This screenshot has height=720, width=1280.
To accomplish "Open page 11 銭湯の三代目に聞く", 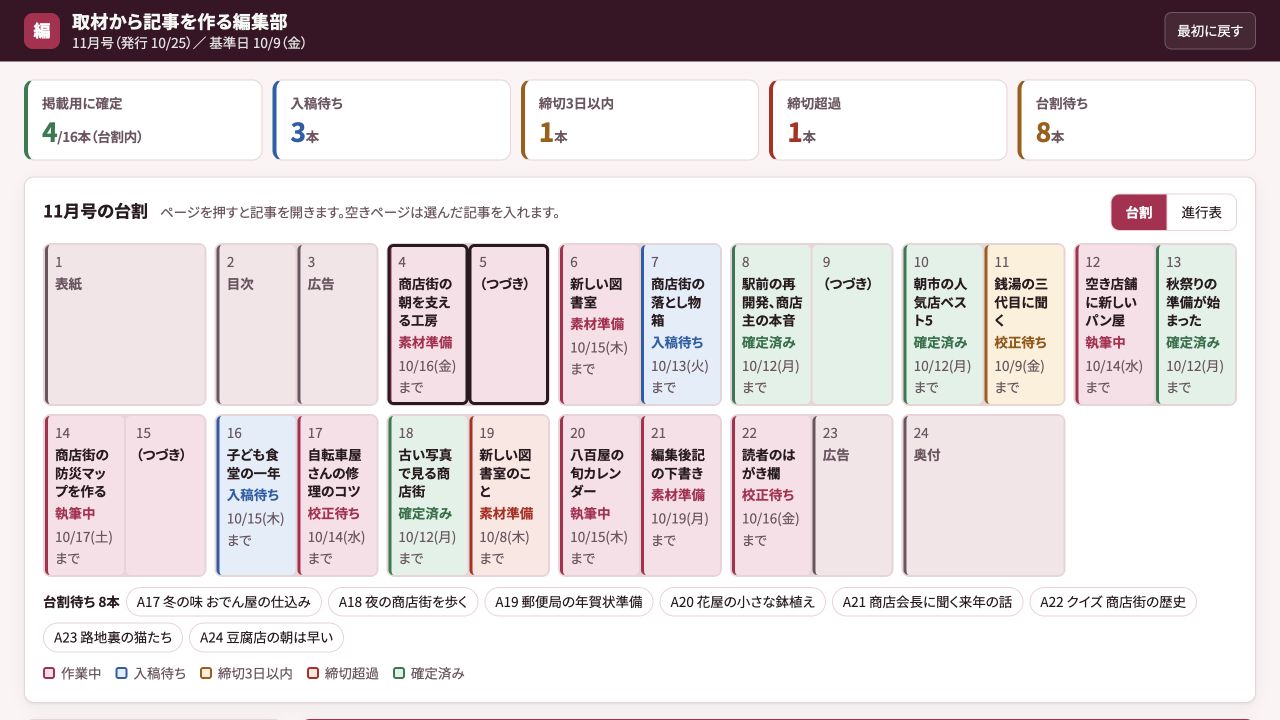I will coord(1024,325).
